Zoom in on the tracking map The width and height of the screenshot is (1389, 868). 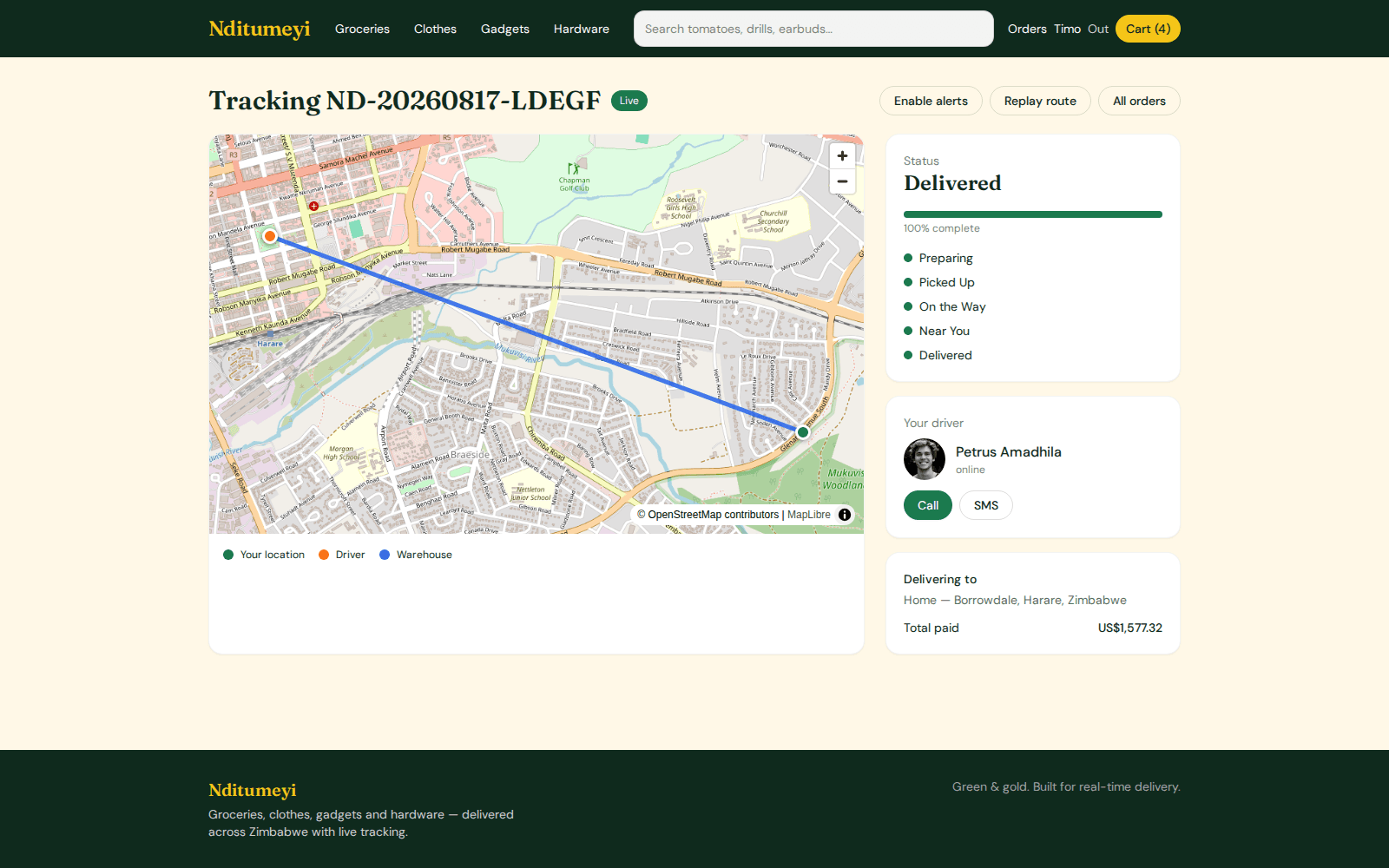click(x=842, y=156)
